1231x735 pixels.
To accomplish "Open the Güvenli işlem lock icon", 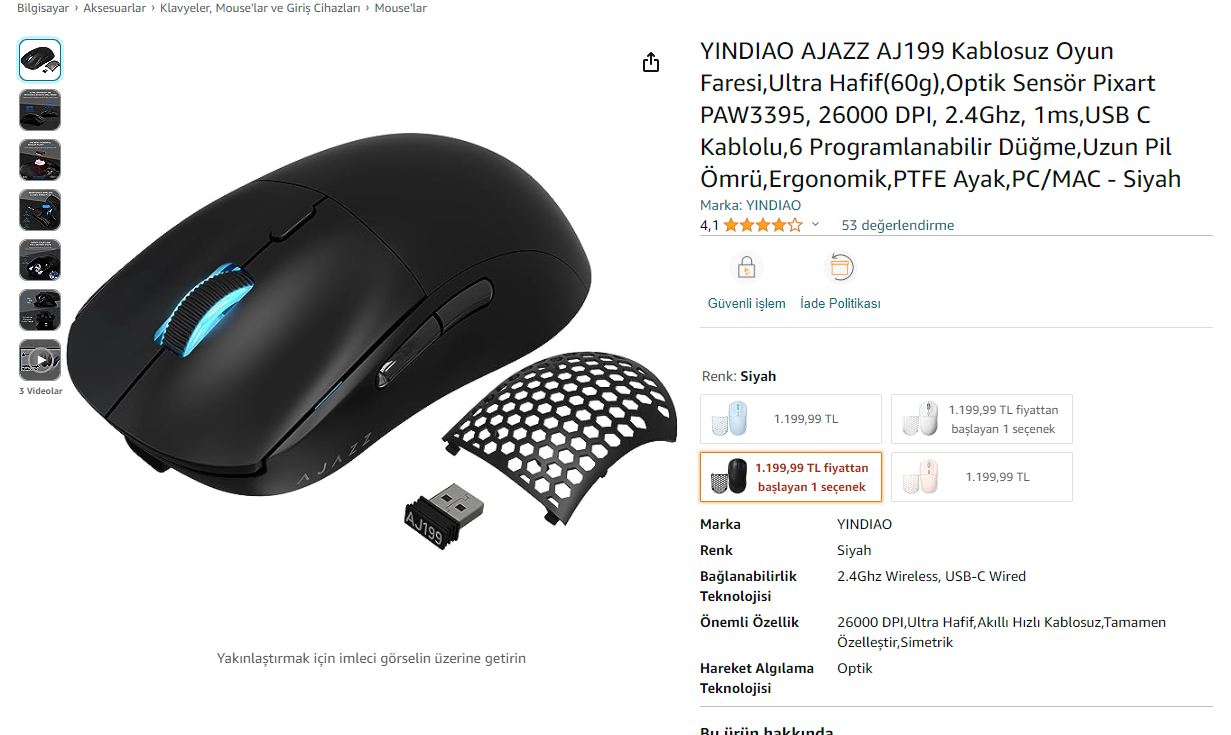I will pos(746,268).
